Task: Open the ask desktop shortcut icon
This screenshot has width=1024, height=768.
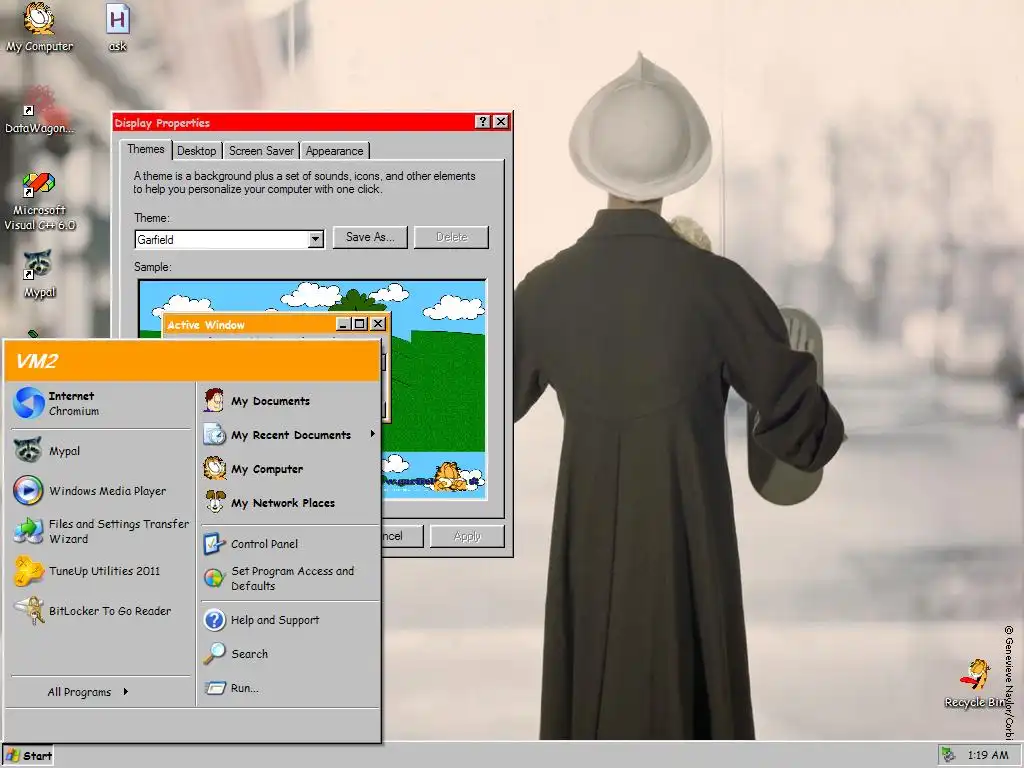Action: click(118, 19)
